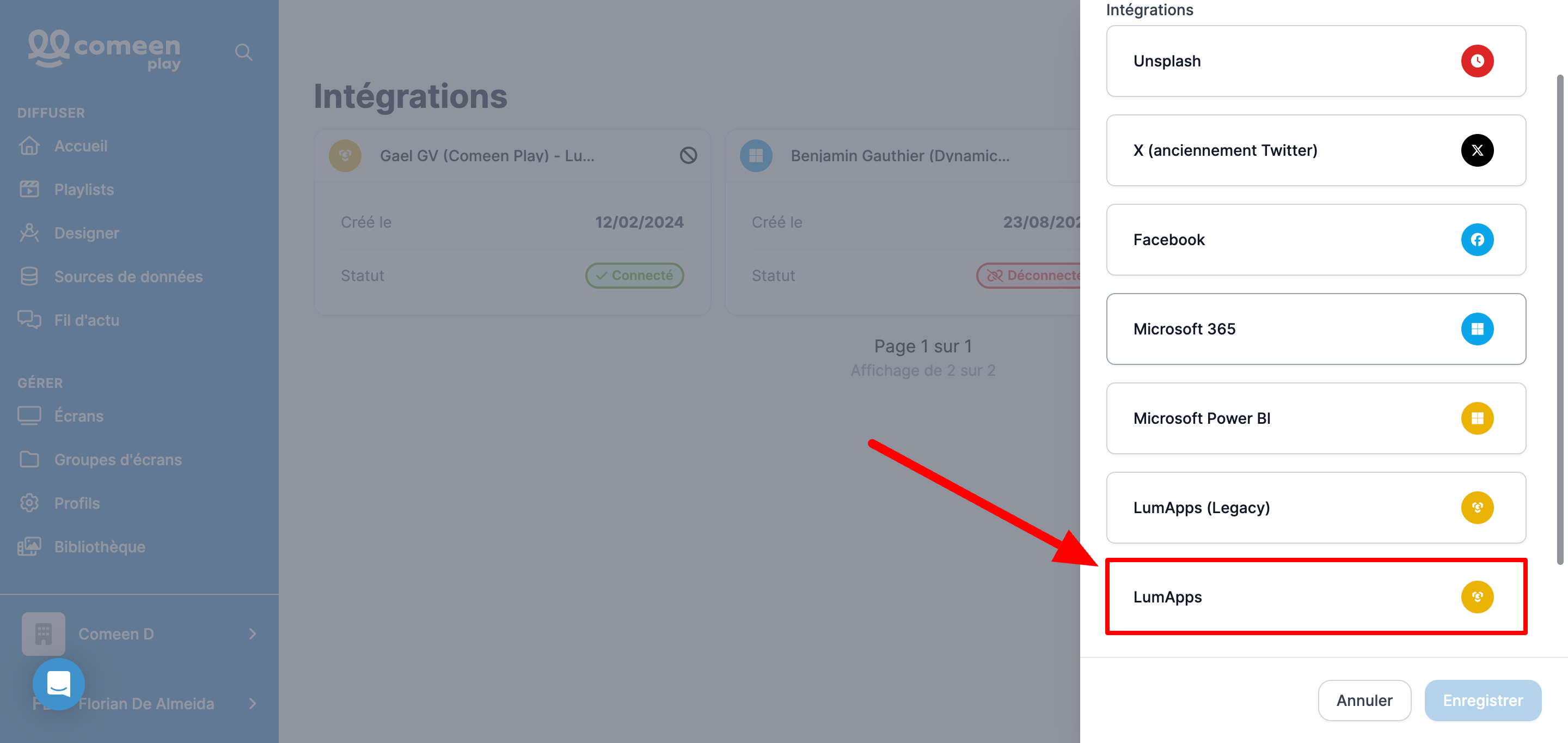Click the Écrans monitor icon

pos(29,416)
